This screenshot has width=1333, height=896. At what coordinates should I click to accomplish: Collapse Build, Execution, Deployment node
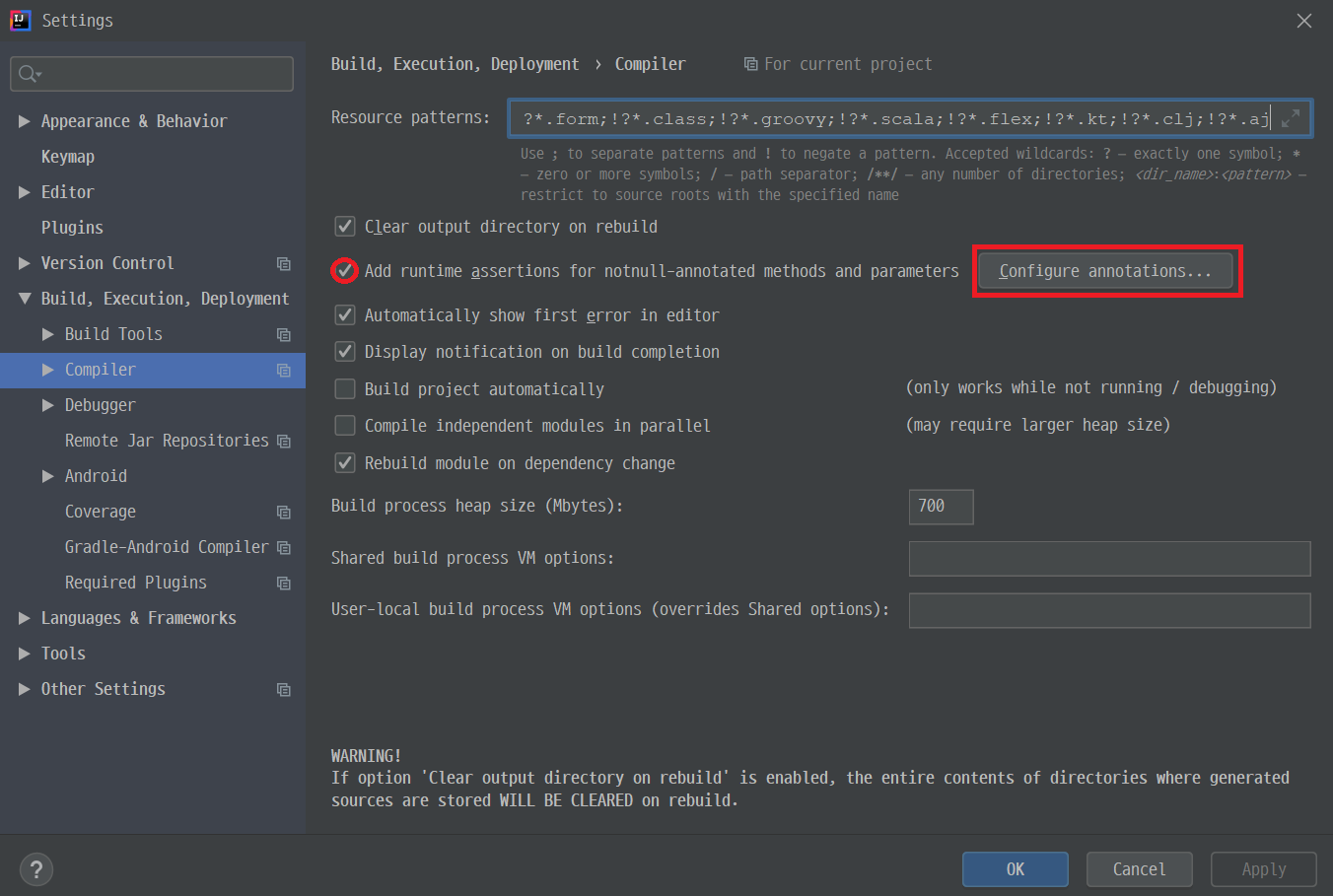click(25, 299)
